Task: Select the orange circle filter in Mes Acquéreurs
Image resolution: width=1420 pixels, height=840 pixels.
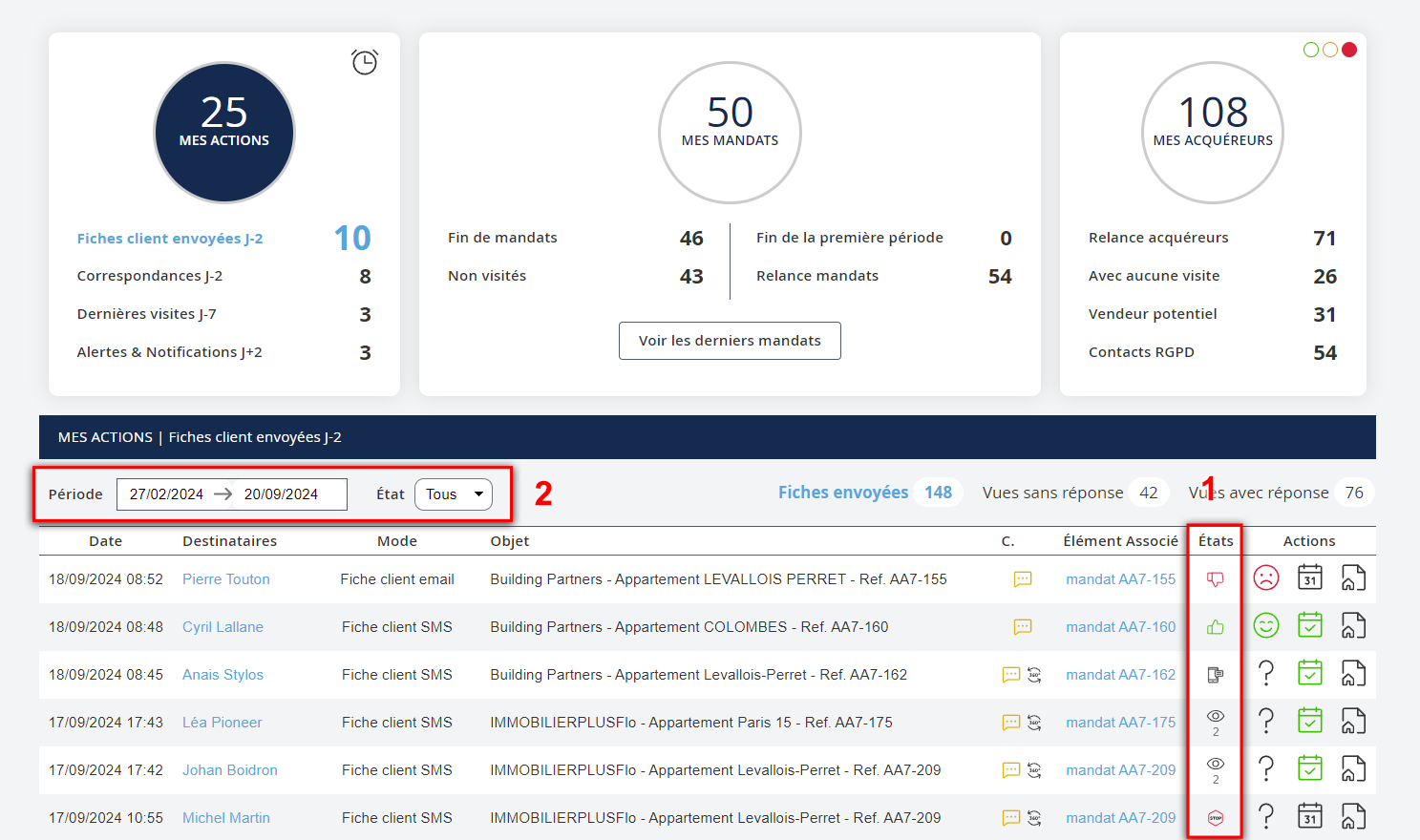Action: coord(1330,50)
